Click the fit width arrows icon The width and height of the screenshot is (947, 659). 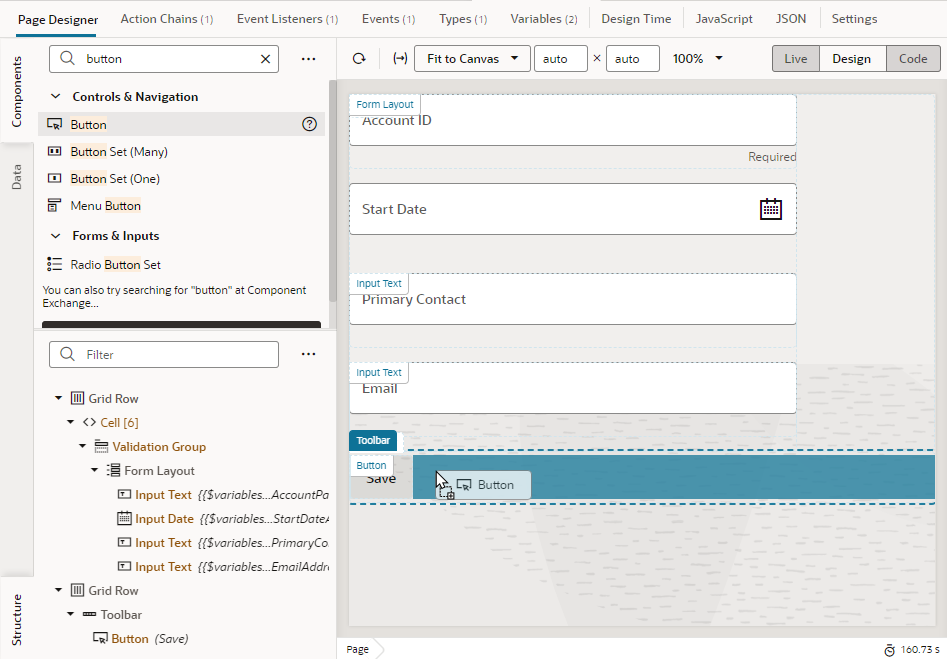(400, 59)
